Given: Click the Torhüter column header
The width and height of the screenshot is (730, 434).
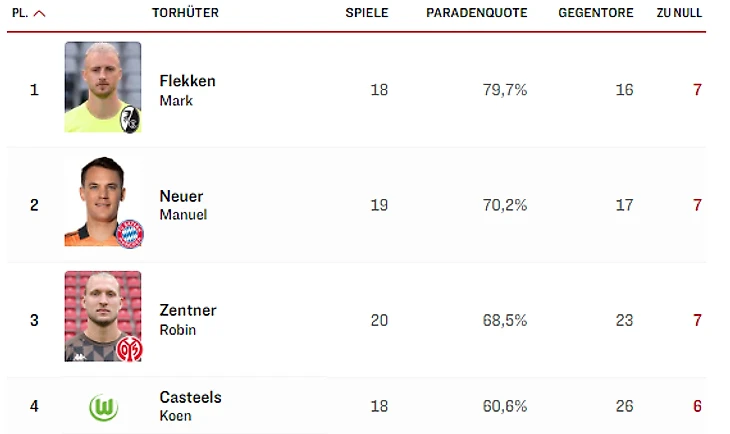Looking at the screenshot, I should coord(185,14).
